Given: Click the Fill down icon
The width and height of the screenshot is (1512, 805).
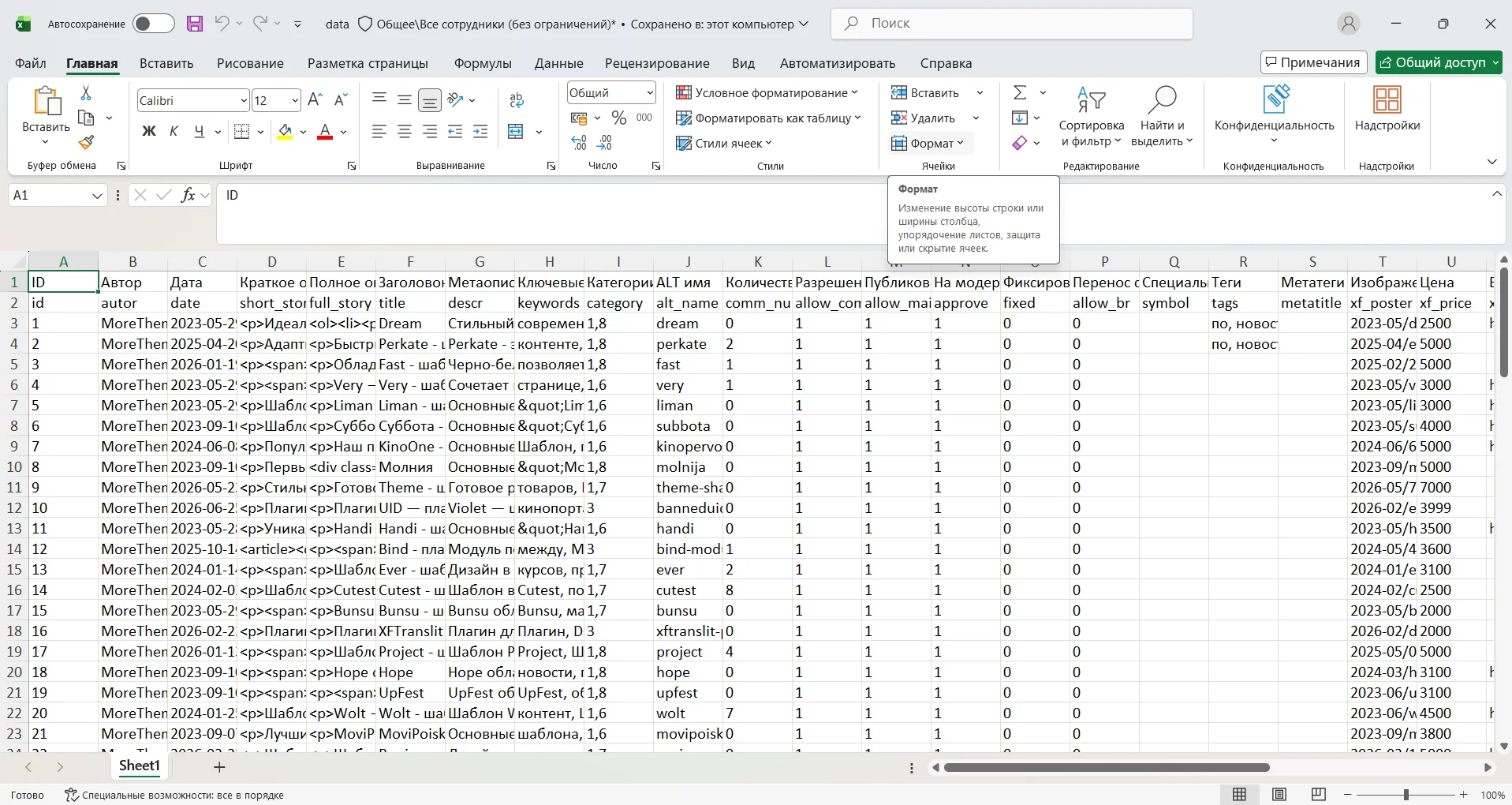Looking at the screenshot, I should pyautogui.click(x=1020, y=118).
